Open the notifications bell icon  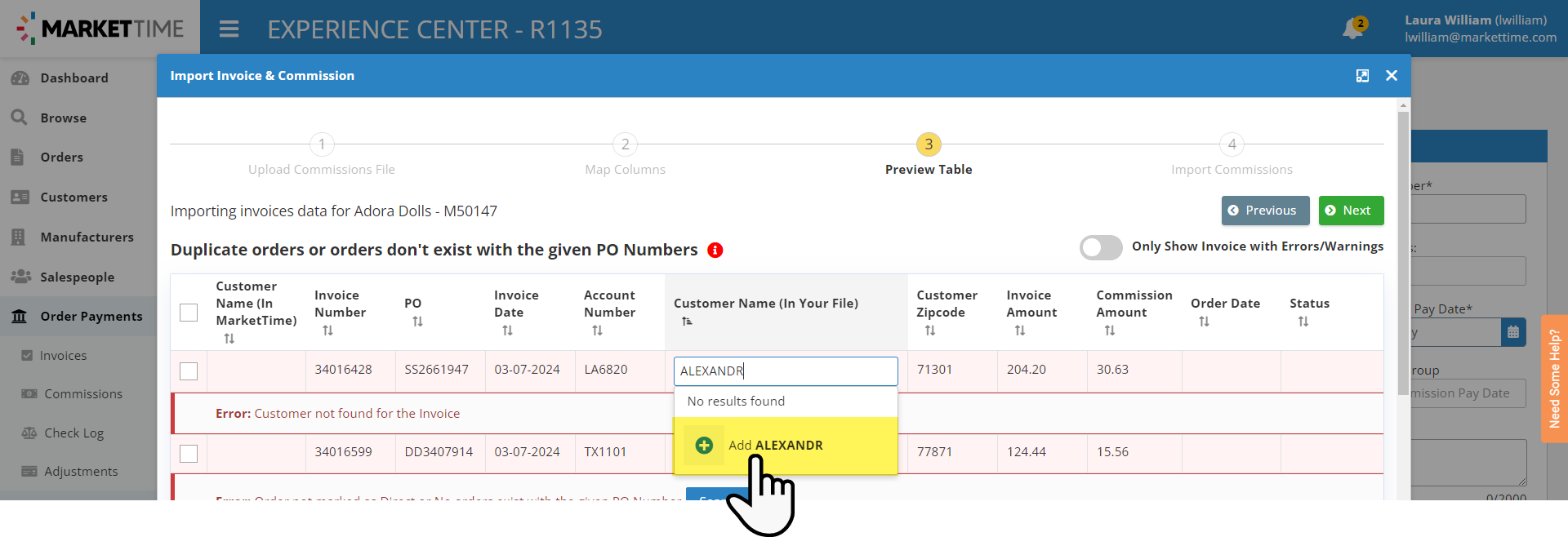1352,29
